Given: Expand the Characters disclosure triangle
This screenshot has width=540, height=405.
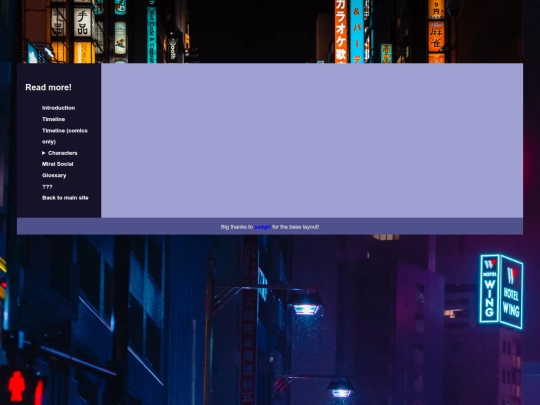Looking at the screenshot, I should [44, 153].
